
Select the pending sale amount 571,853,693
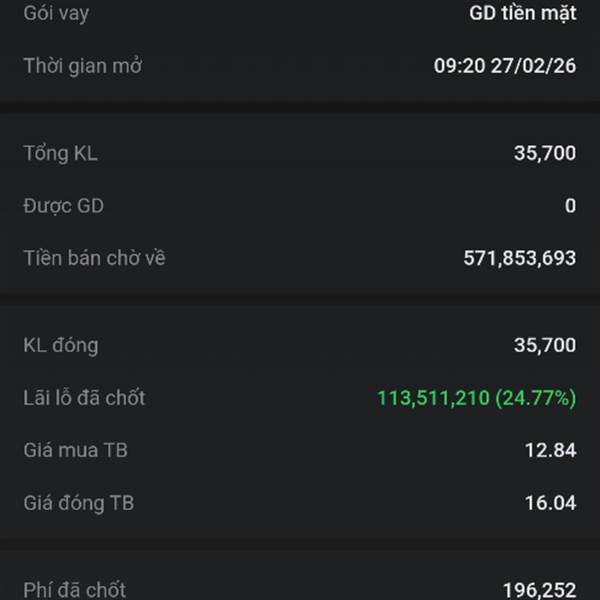[x=519, y=258]
